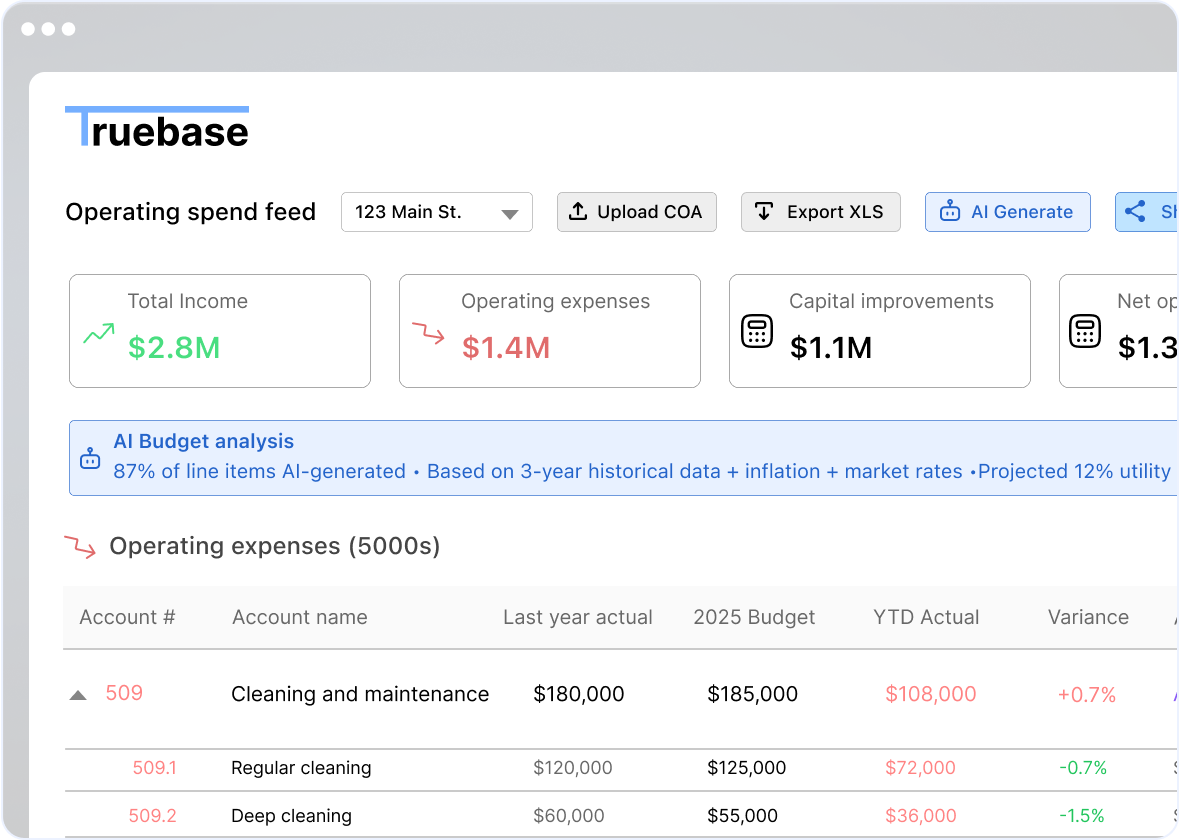
Task: Click the Operating expenses (5000s) section heading
Action: coord(275,546)
